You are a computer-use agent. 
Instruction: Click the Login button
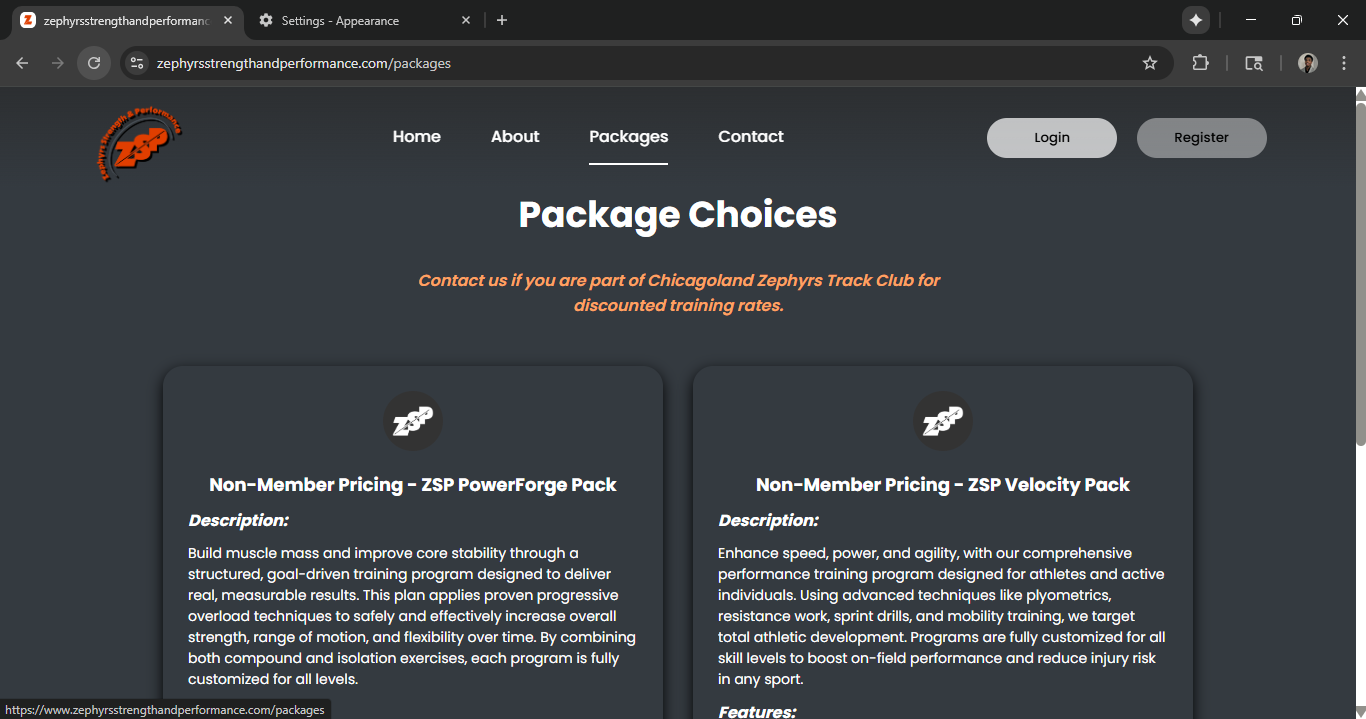coord(1051,137)
